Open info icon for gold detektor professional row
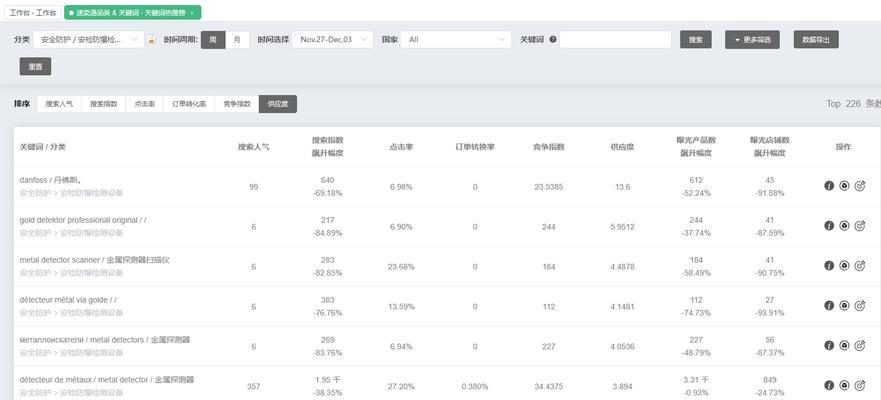Image resolution: width=881 pixels, height=400 pixels. (829, 226)
